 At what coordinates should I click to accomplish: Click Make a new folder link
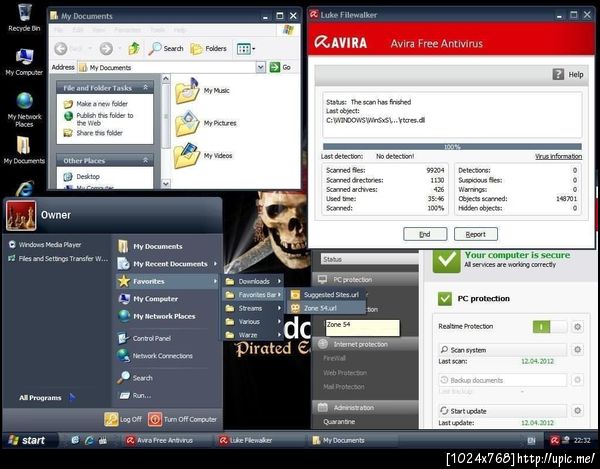point(102,104)
